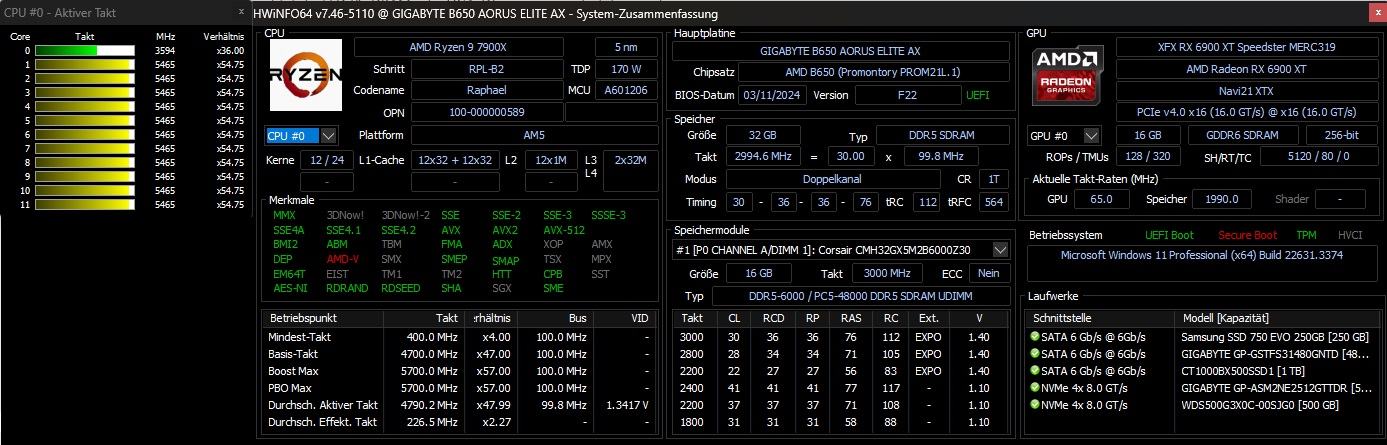Screen dimensions: 1387x445
Task: Click the AM5 Plattform field
Action: (535, 135)
